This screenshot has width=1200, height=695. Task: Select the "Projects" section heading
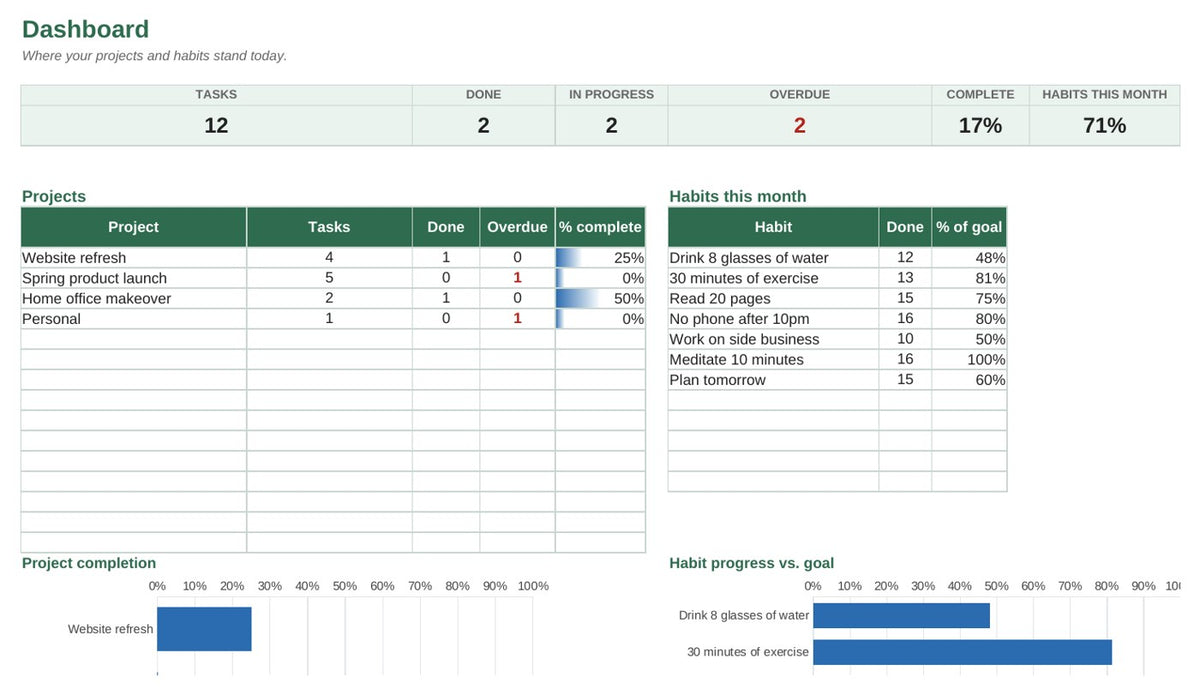pyautogui.click(x=54, y=196)
